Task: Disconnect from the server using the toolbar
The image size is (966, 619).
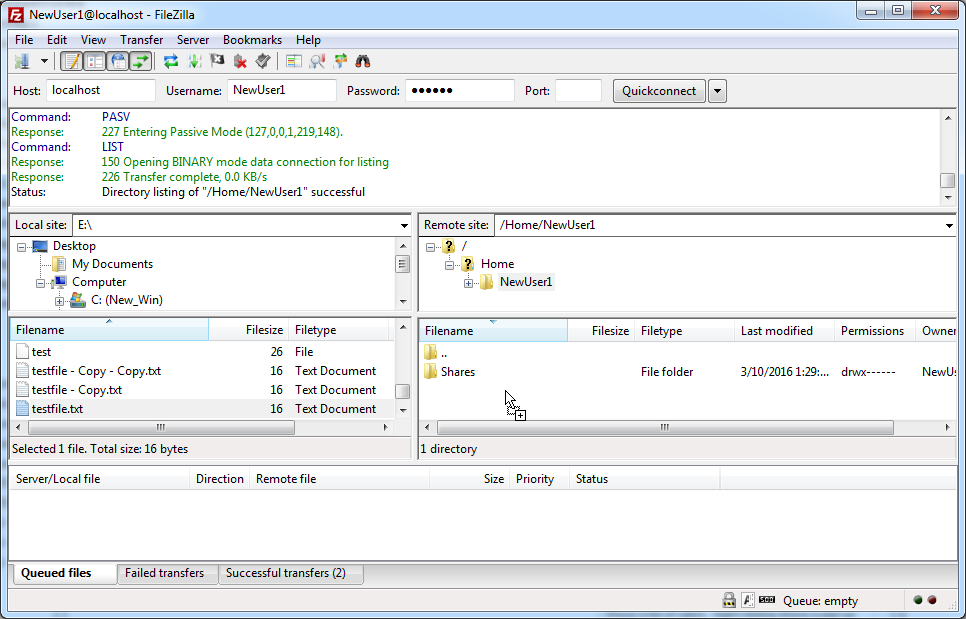Action: [x=240, y=61]
